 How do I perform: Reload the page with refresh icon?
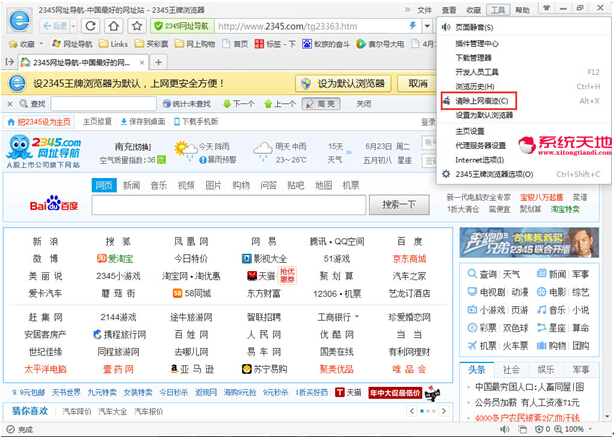90,26
